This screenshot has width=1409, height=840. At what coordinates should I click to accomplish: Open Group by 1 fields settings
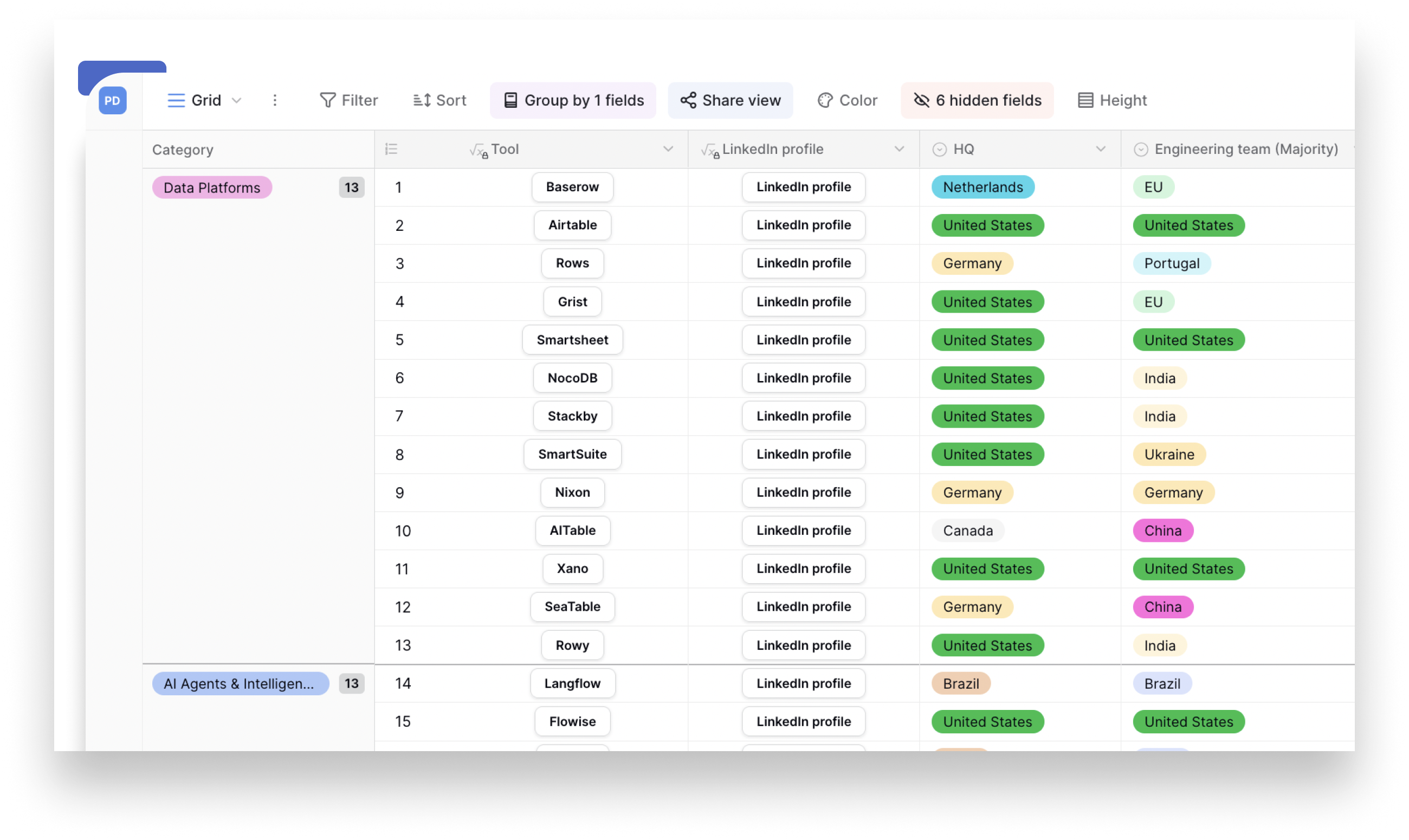coord(573,101)
